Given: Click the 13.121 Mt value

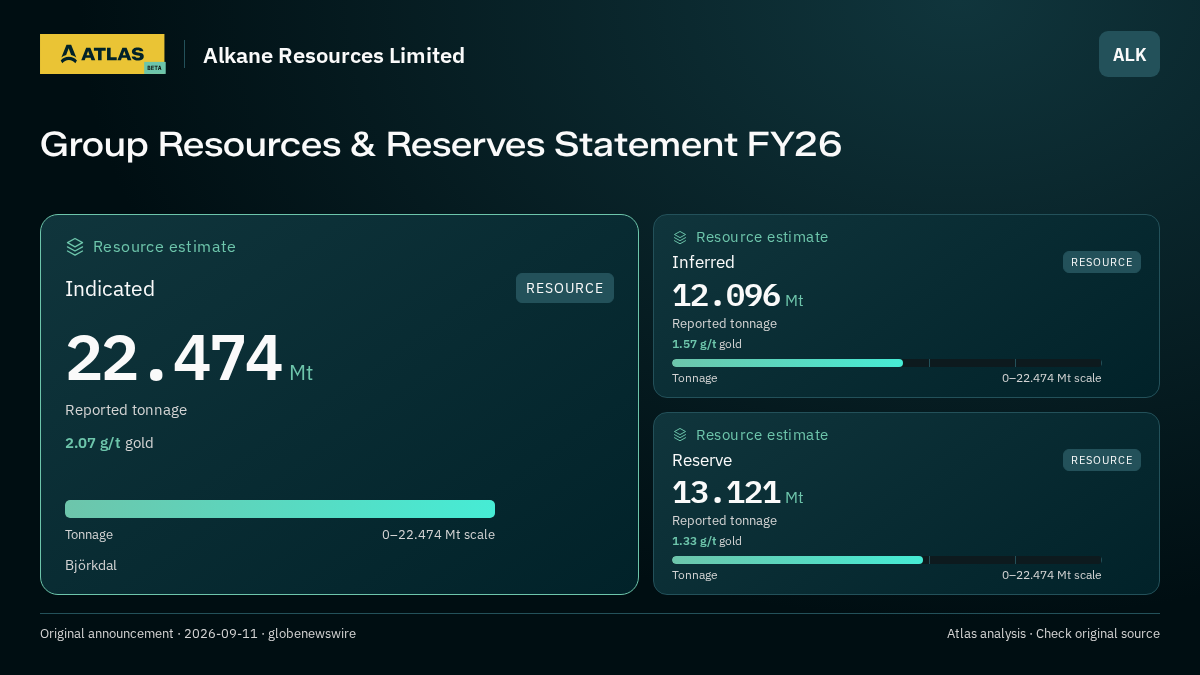Looking at the screenshot, I should point(737,493).
